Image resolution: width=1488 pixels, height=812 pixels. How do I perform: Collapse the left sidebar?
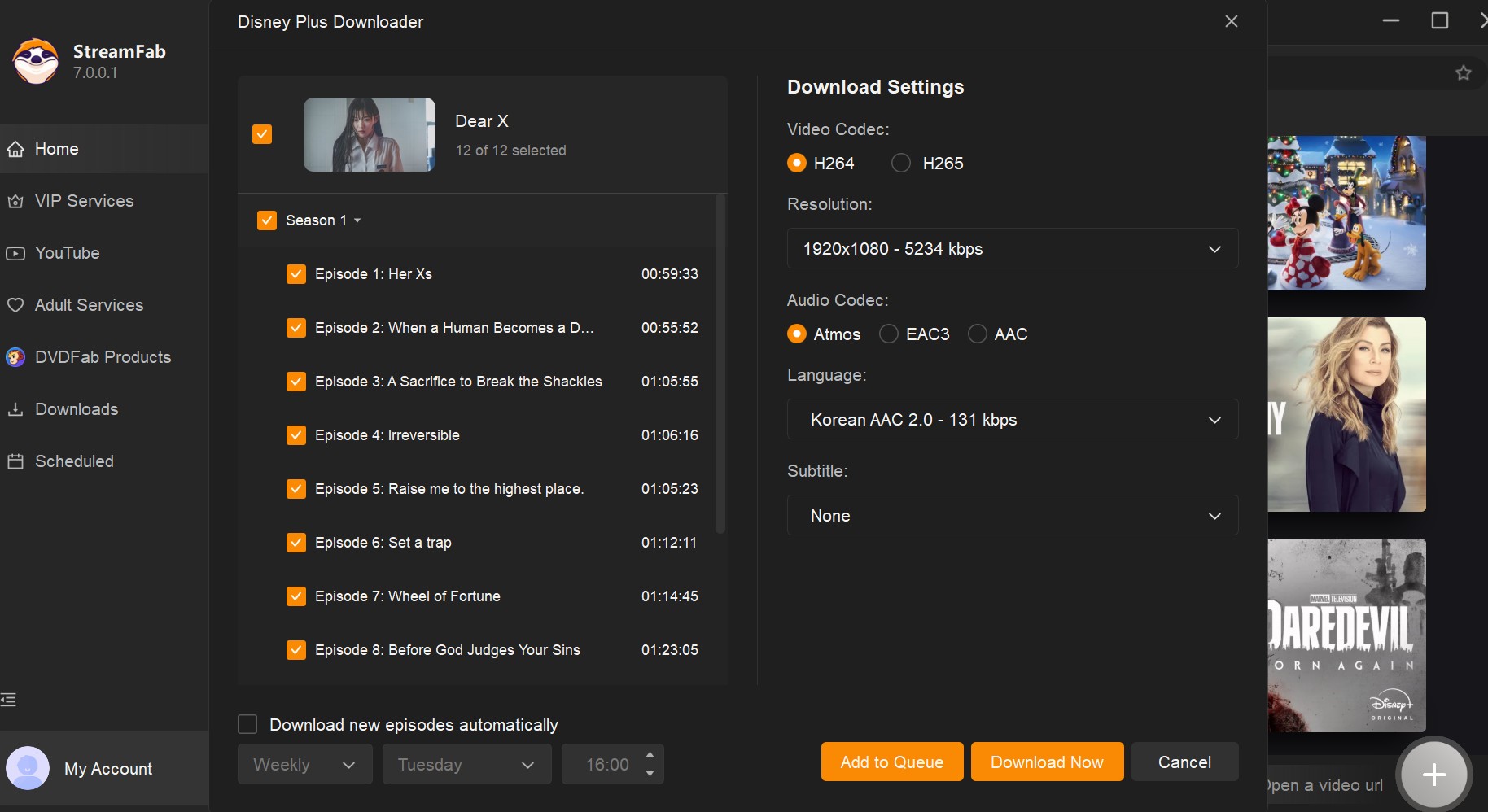point(10,699)
